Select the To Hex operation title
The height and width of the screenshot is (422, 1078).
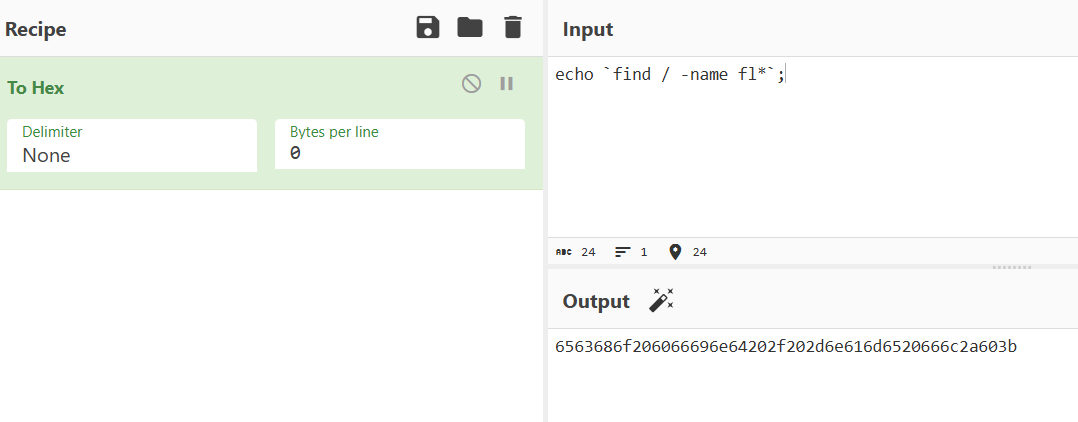36,88
